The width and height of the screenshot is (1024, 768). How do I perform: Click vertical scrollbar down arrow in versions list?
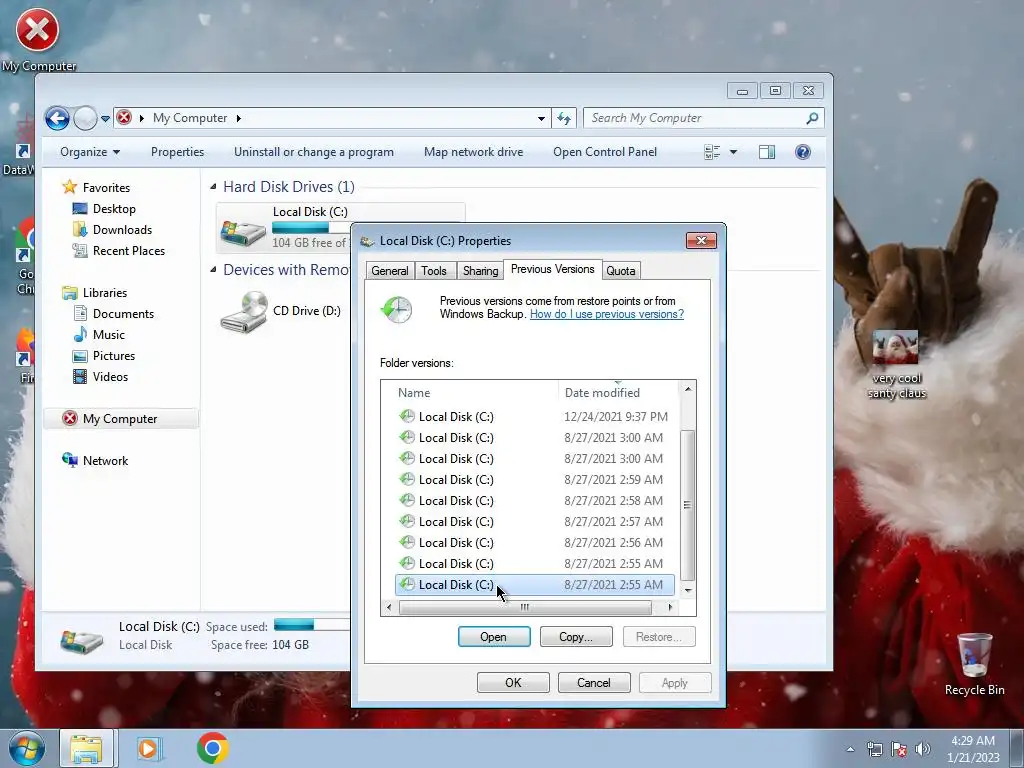click(688, 590)
